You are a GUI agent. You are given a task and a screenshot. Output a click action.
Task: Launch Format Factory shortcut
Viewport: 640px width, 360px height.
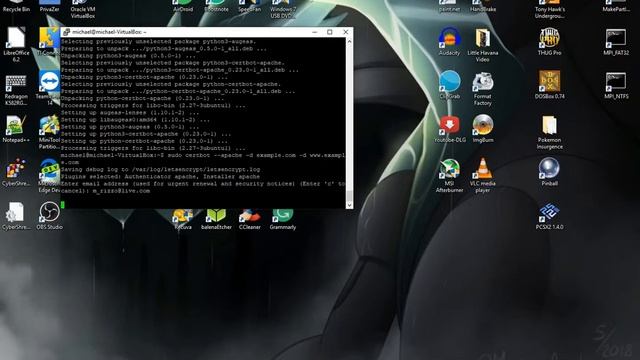483,88
